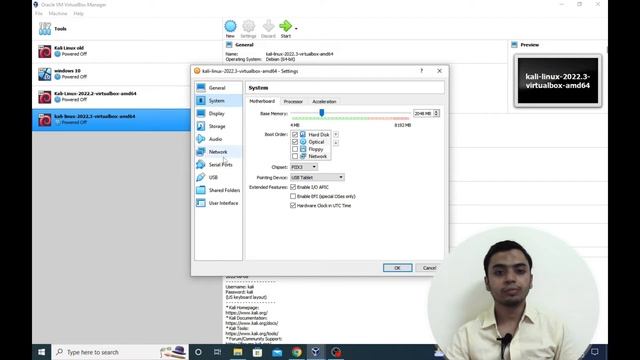This screenshot has width=640, height=360.
Task: Click the Base Memory slider handle
Action: (322, 112)
